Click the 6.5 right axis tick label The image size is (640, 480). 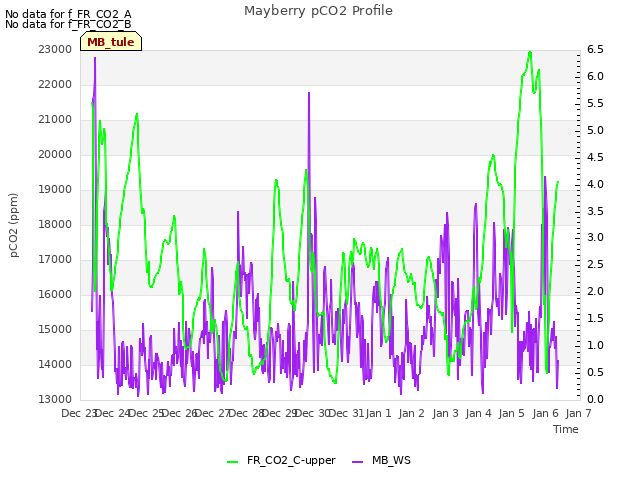pyautogui.click(x=595, y=49)
